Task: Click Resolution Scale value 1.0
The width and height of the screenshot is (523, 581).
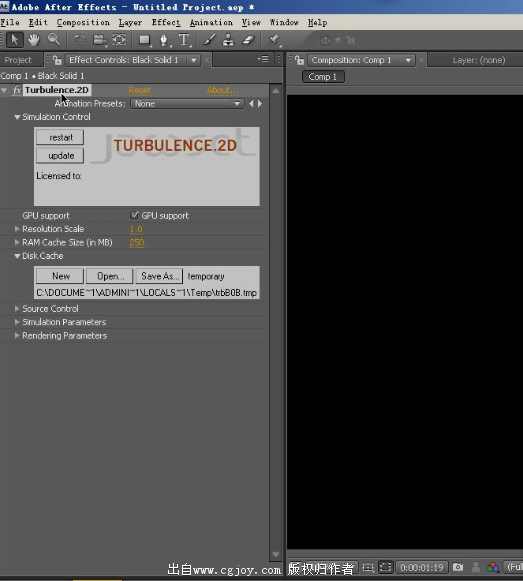Action: [x=136, y=229]
